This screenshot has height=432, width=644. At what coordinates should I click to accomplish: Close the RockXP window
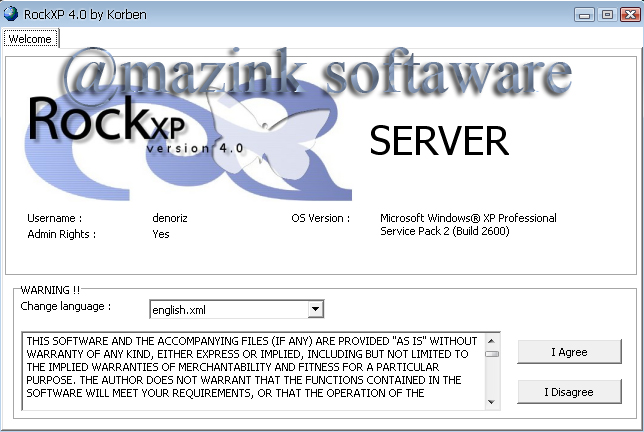[x=630, y=15]
